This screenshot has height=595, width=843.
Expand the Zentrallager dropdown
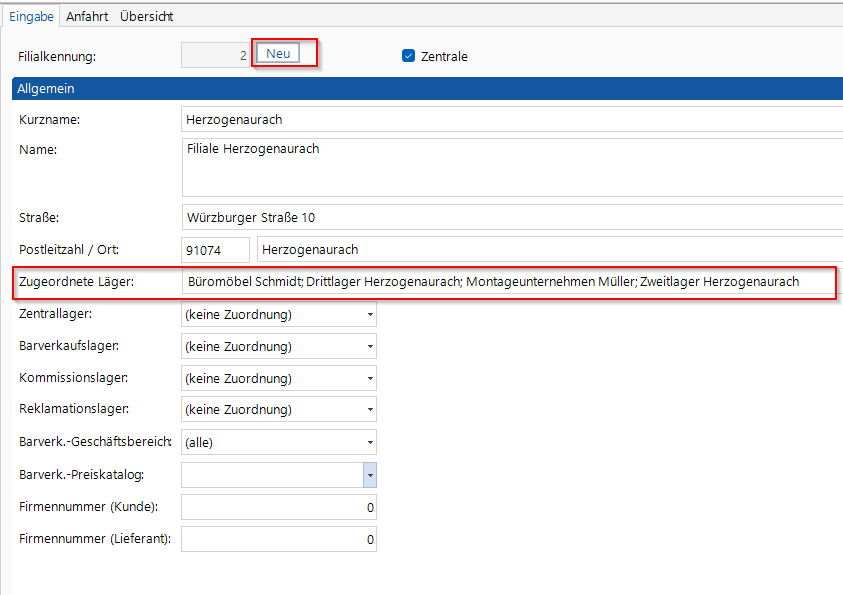pos(370,315)
